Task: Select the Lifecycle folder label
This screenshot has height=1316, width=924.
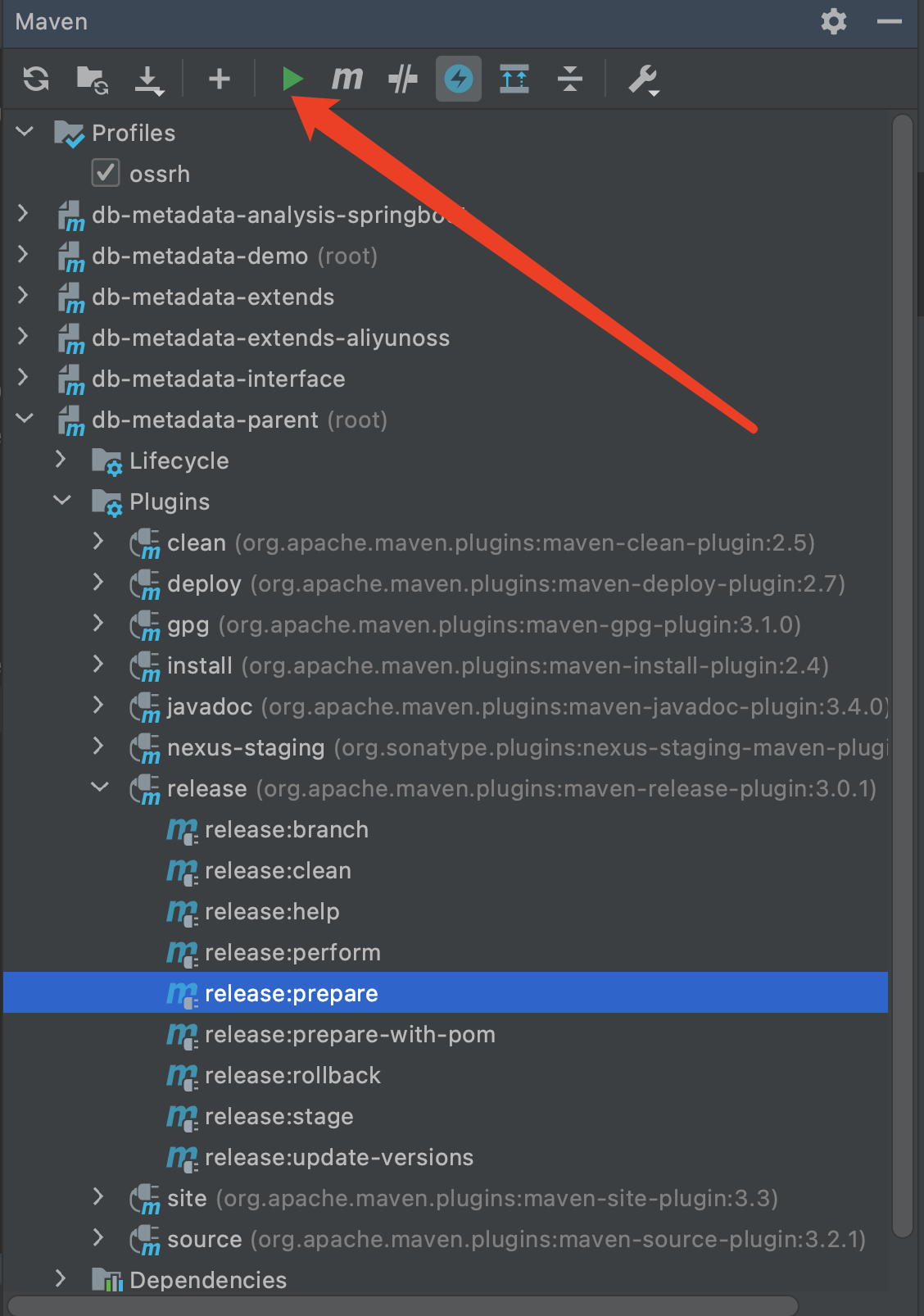Action: tap(179, 461)
